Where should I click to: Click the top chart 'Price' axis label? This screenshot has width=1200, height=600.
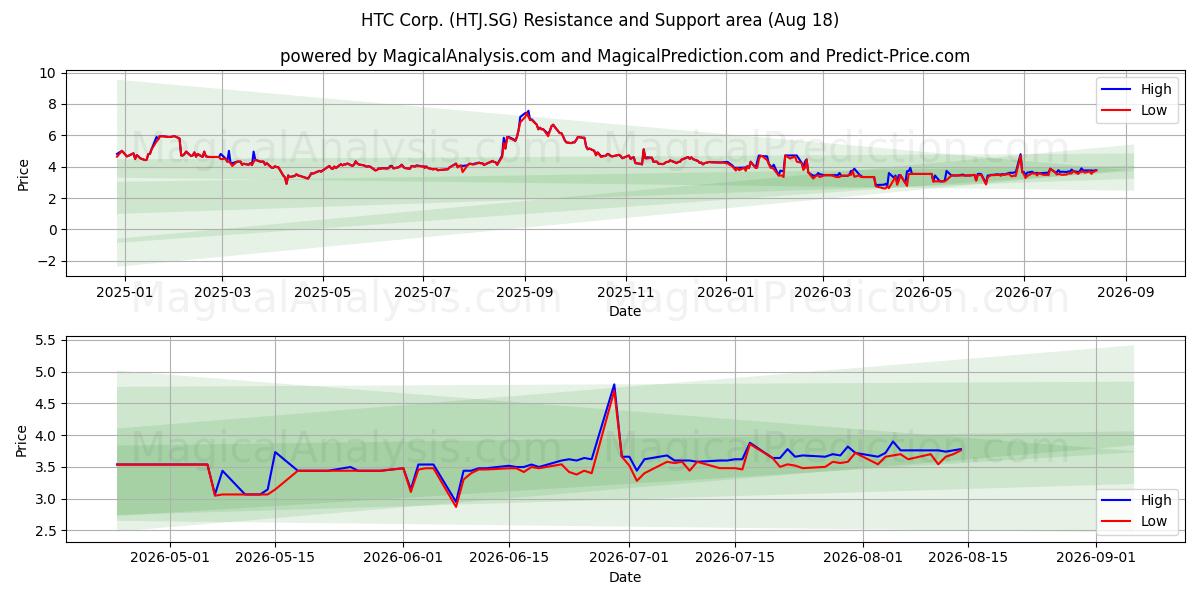tap(23, 173)
